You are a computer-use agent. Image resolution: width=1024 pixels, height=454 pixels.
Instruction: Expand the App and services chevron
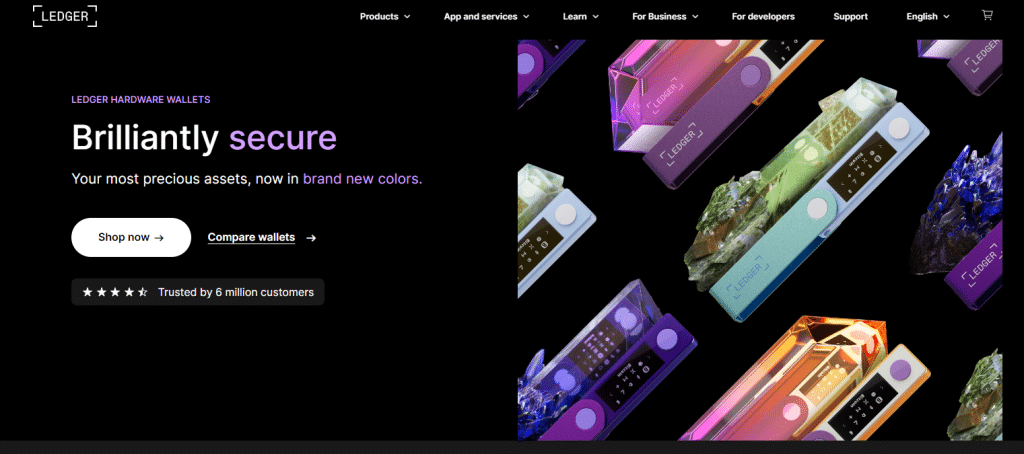(x=526, y=16)
